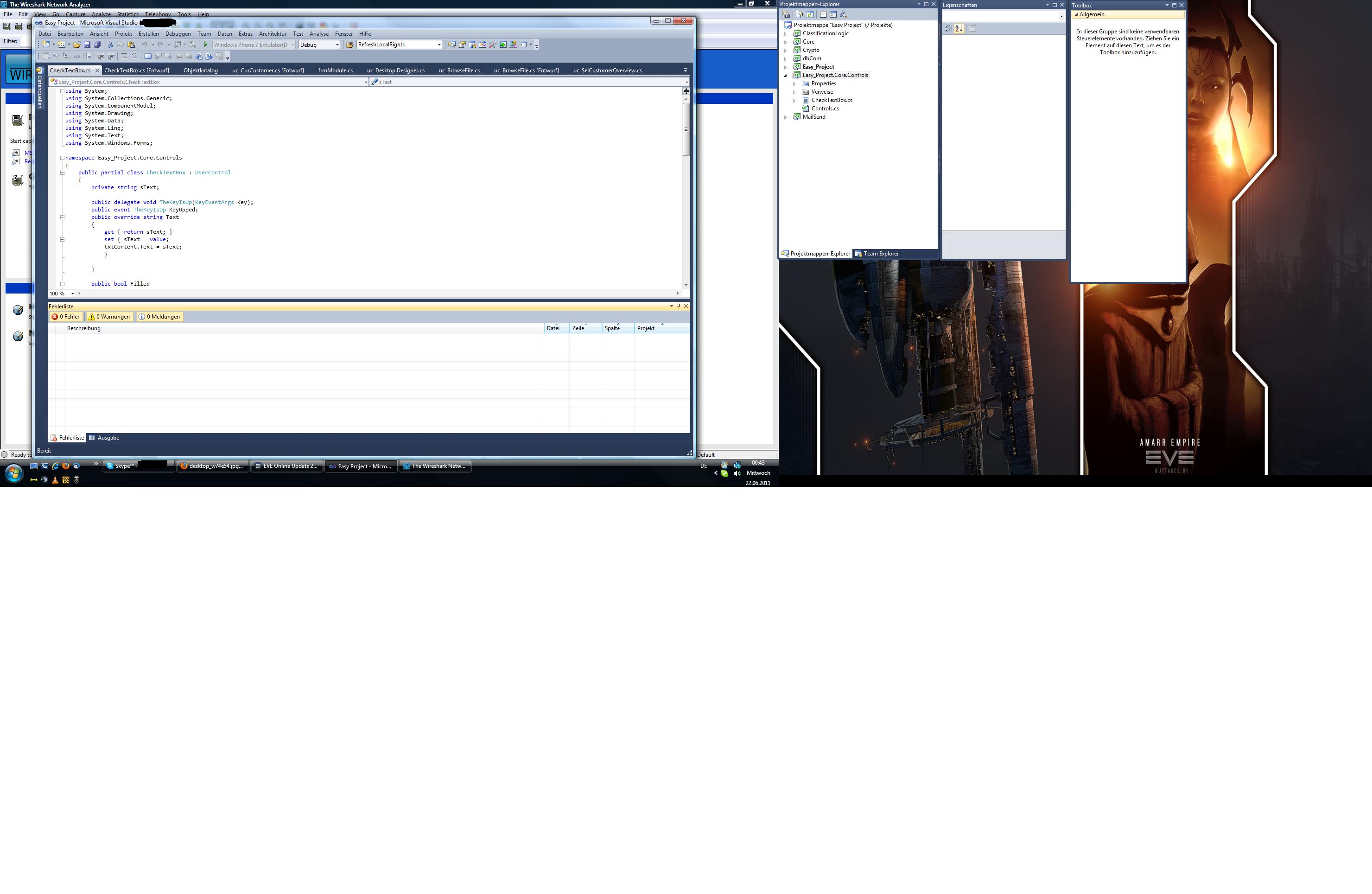Viewport: 1372px width, 894px height.
Task: Open Skype from the Windows taskbar
Action: (123, 466)
